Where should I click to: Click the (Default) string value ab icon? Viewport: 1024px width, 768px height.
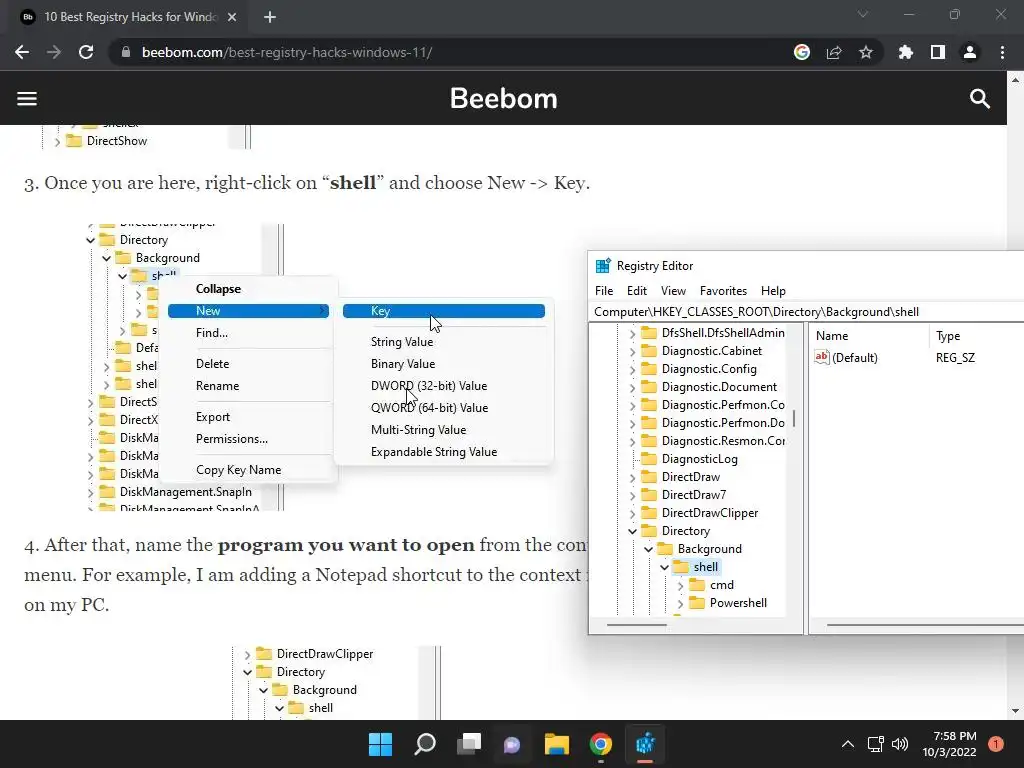tap(822, 357)
